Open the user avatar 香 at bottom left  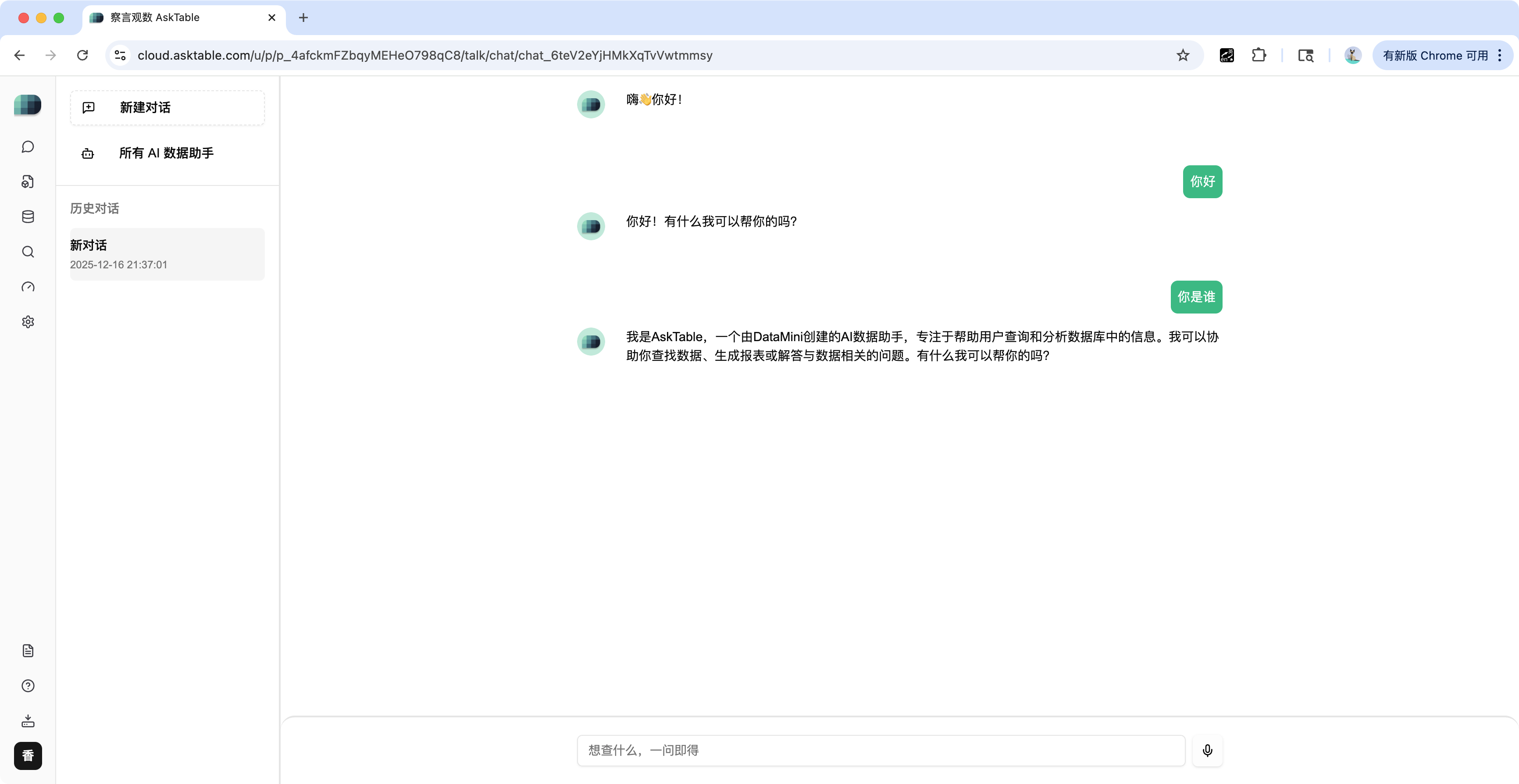(x=28, y=755)
